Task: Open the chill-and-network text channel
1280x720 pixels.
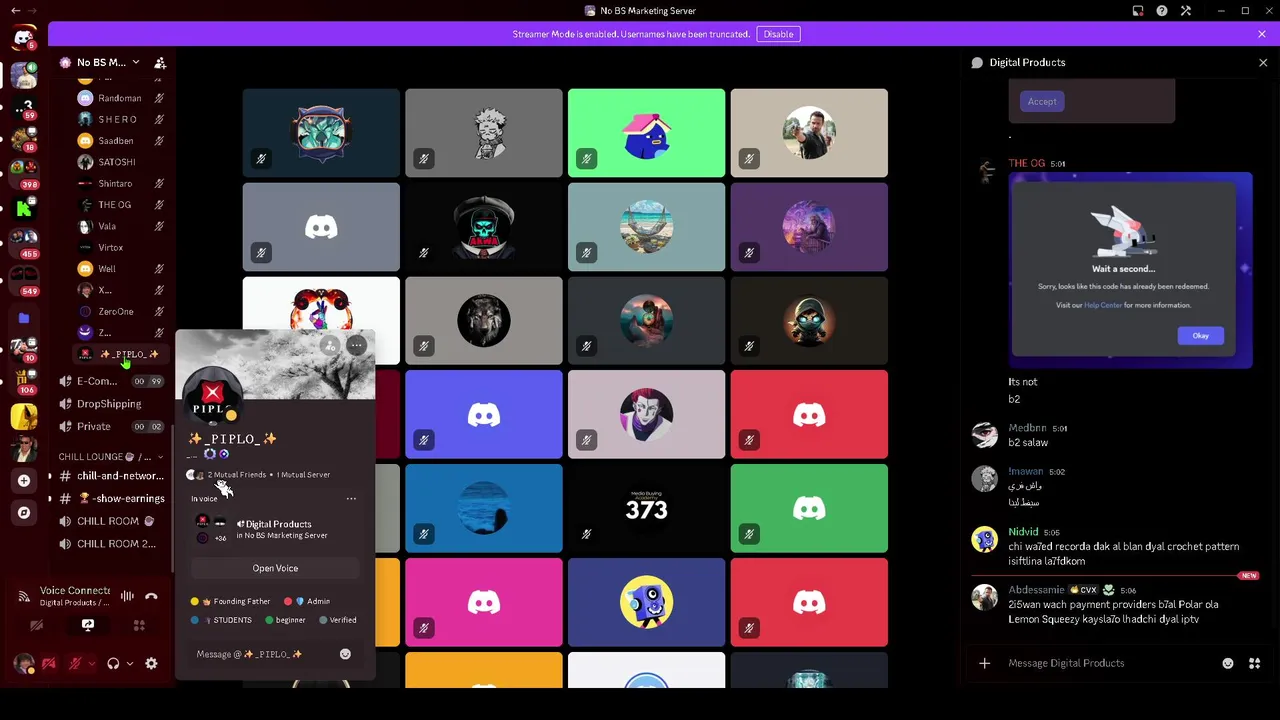Action: click(110, 476)
